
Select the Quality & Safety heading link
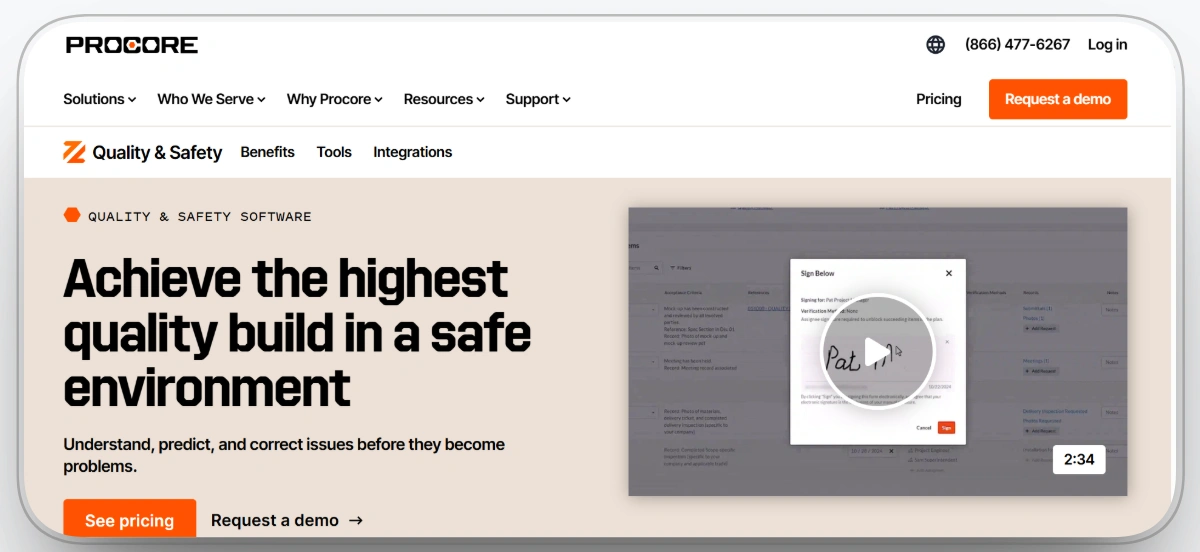pos(157,153)
